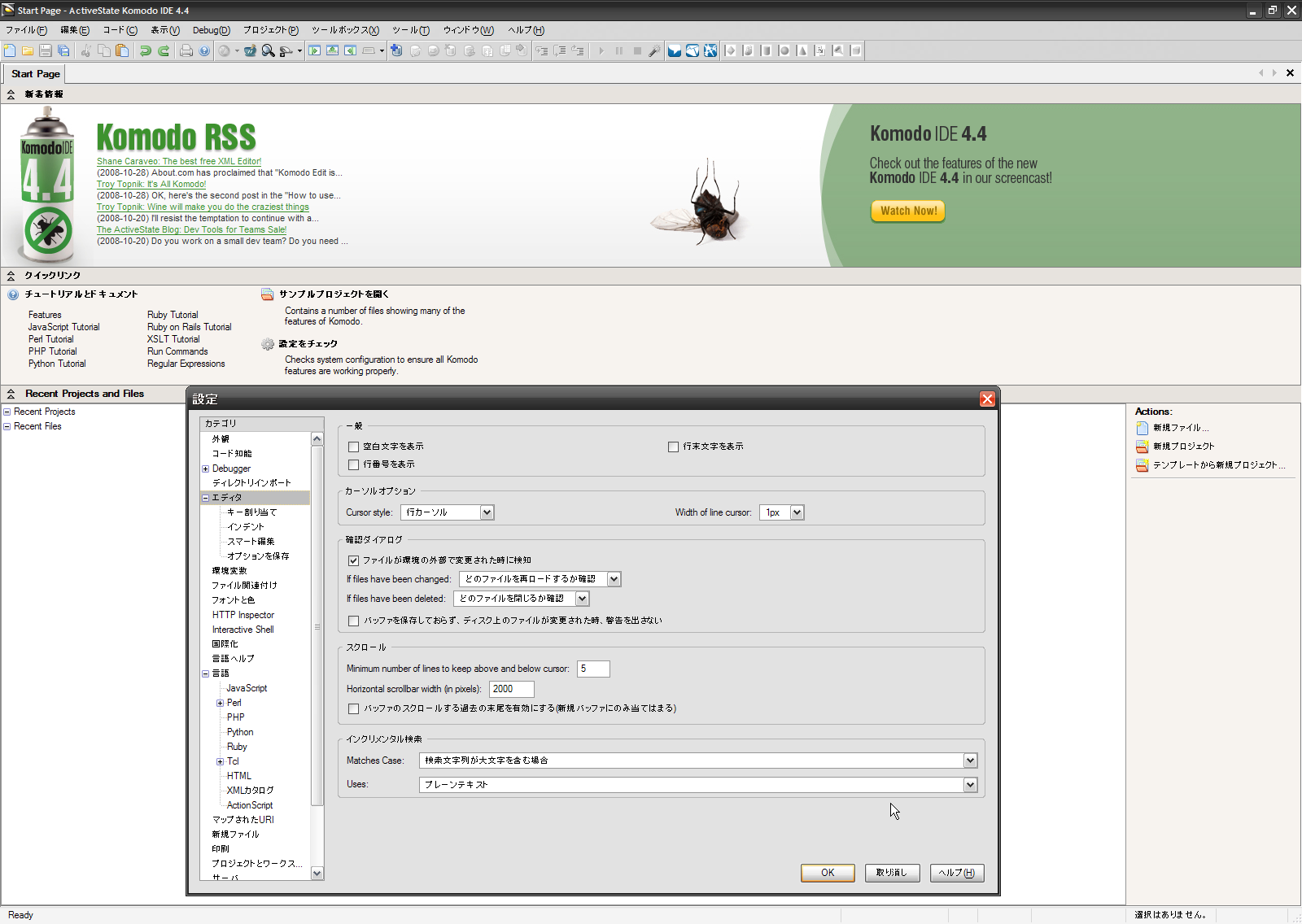Image resolution: width=1302 pixels, height=924 pixels.
Task: Open the If files have been changed dropdown
Action: (614, 579)
